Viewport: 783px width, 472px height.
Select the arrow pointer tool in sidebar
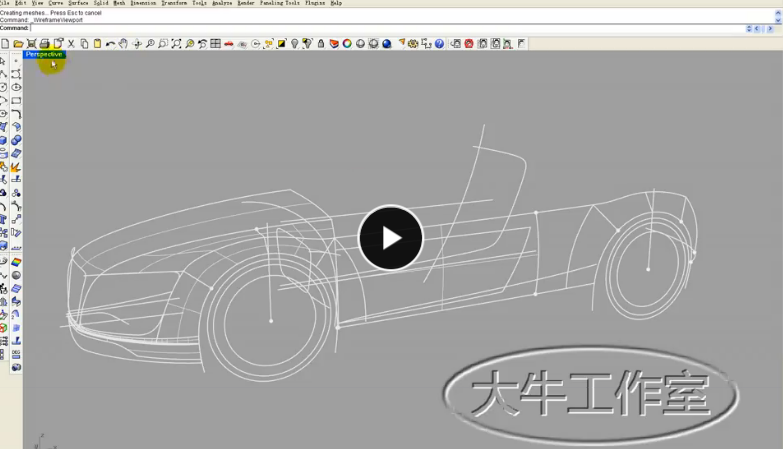coord(3,61)
